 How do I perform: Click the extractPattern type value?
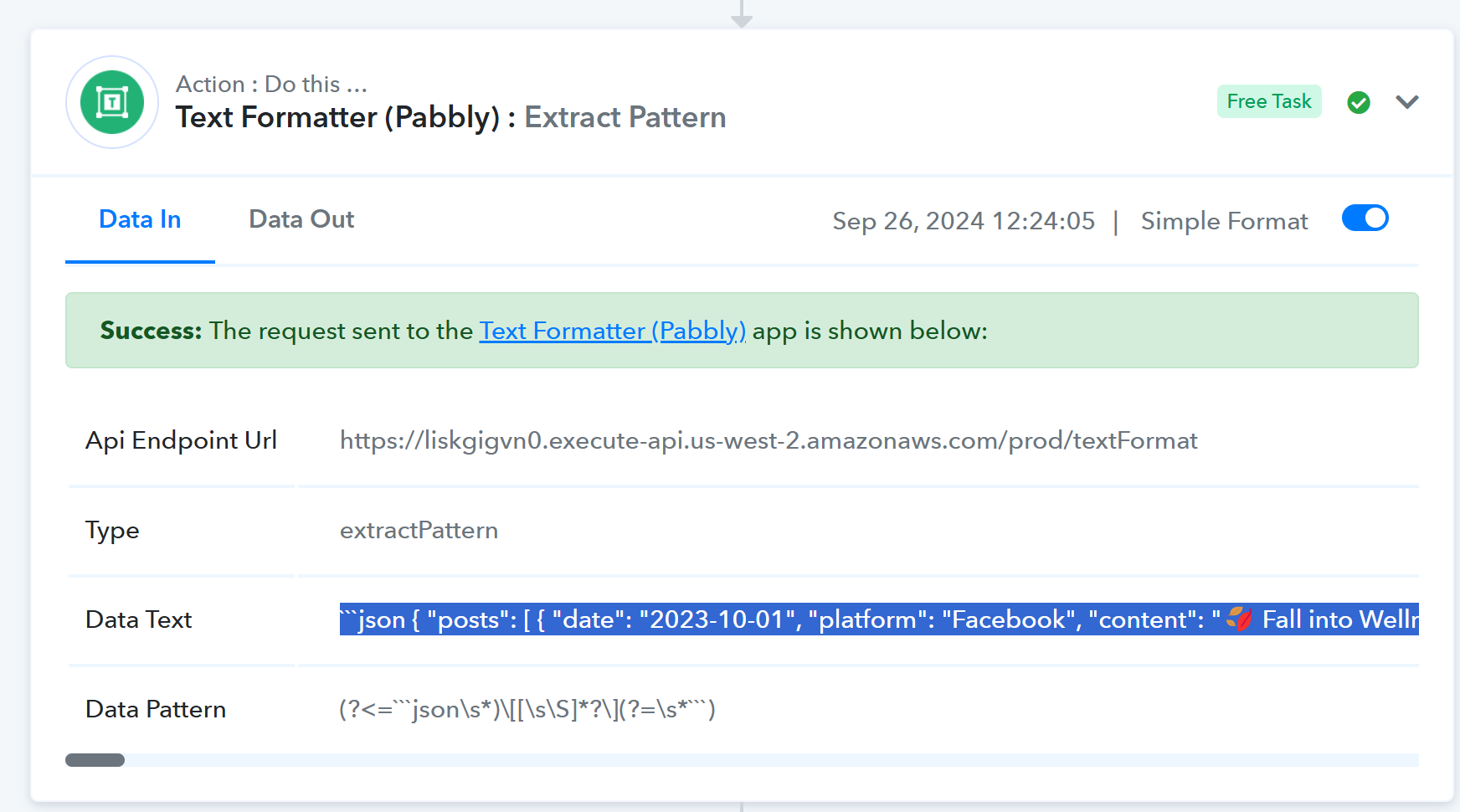419,530
